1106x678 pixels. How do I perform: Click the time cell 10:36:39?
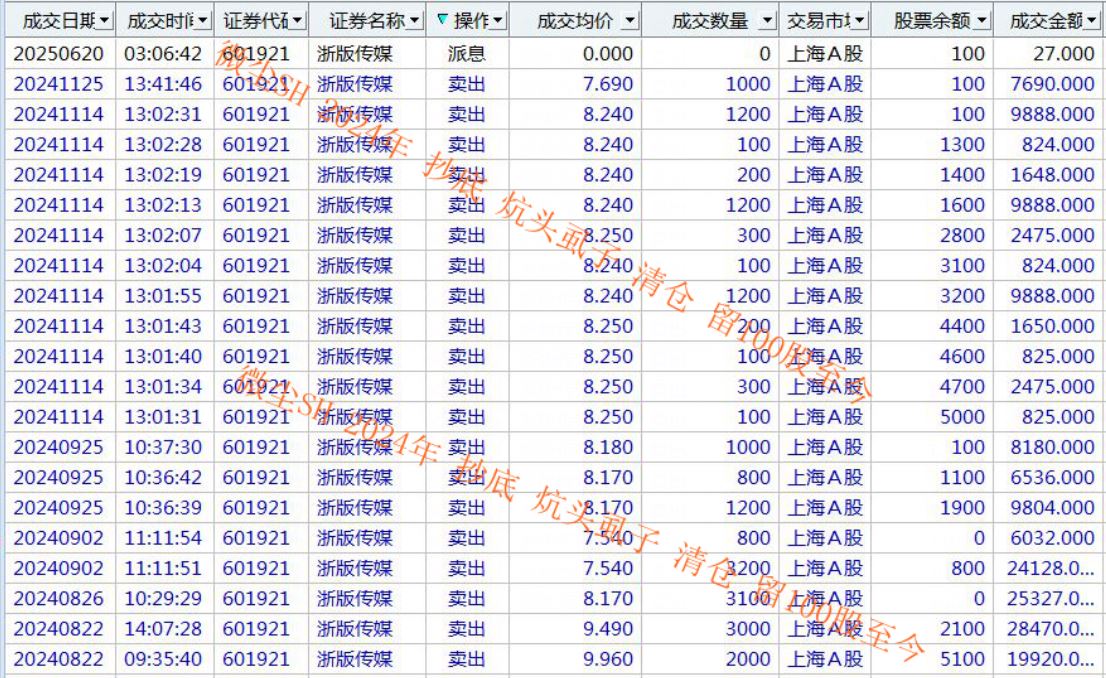[163, 508]
